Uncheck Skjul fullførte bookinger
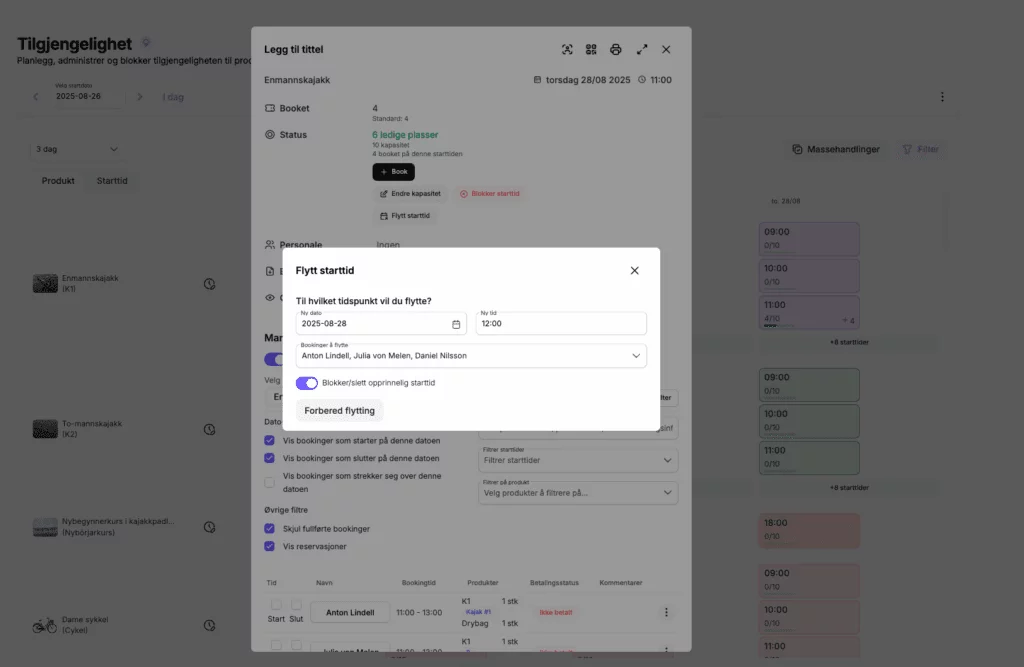Viewport: 1024px width, 667px height. point(269,528)
